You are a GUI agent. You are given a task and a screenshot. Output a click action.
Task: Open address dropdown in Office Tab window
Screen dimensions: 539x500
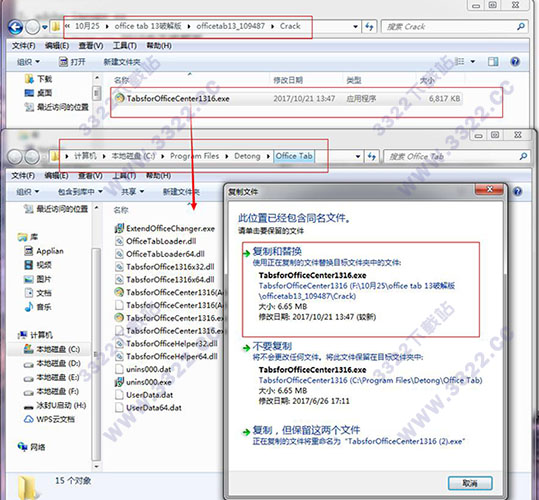tap(358, 157)
